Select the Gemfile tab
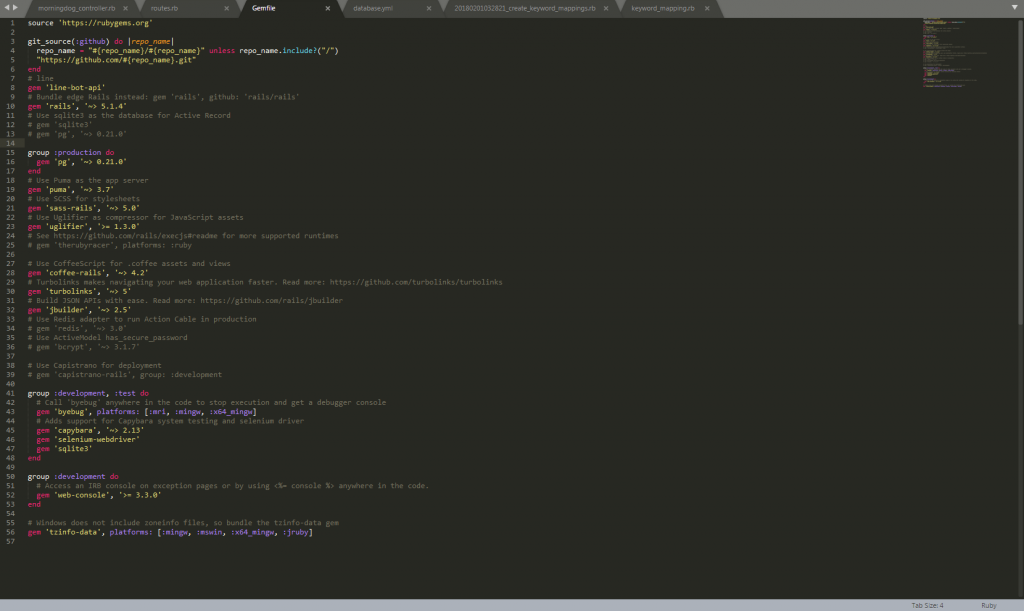Viewport: 1024px width, 611px height. [x=263, y=8]
